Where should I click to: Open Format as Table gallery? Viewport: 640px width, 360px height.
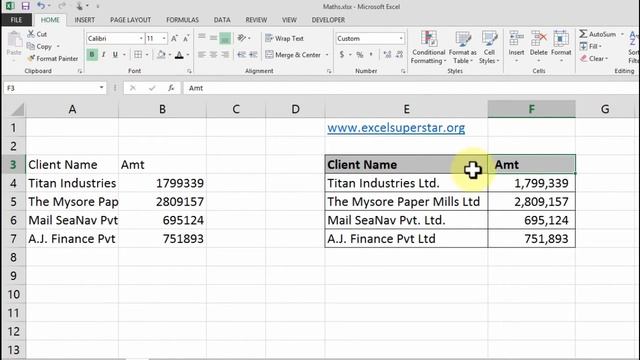coord(463,47)
